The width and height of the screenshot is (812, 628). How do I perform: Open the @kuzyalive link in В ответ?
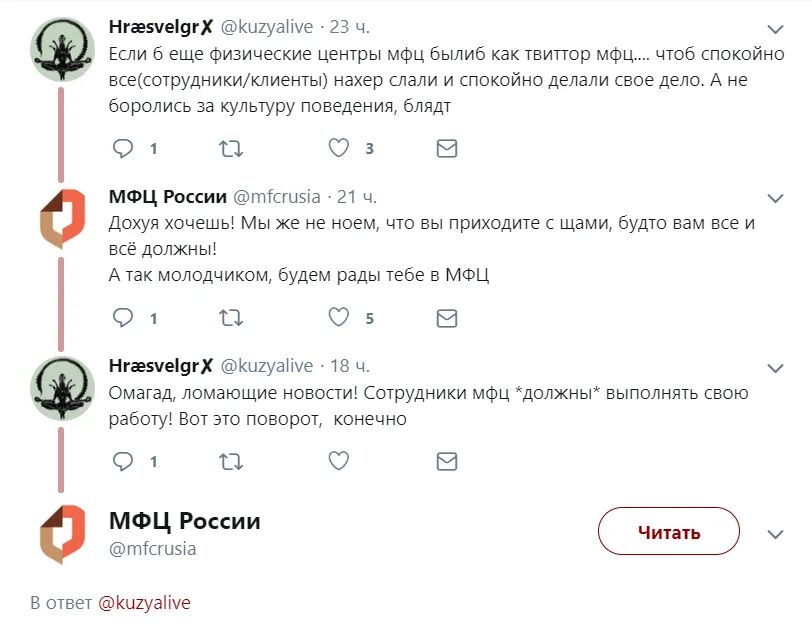pos(144,603)
